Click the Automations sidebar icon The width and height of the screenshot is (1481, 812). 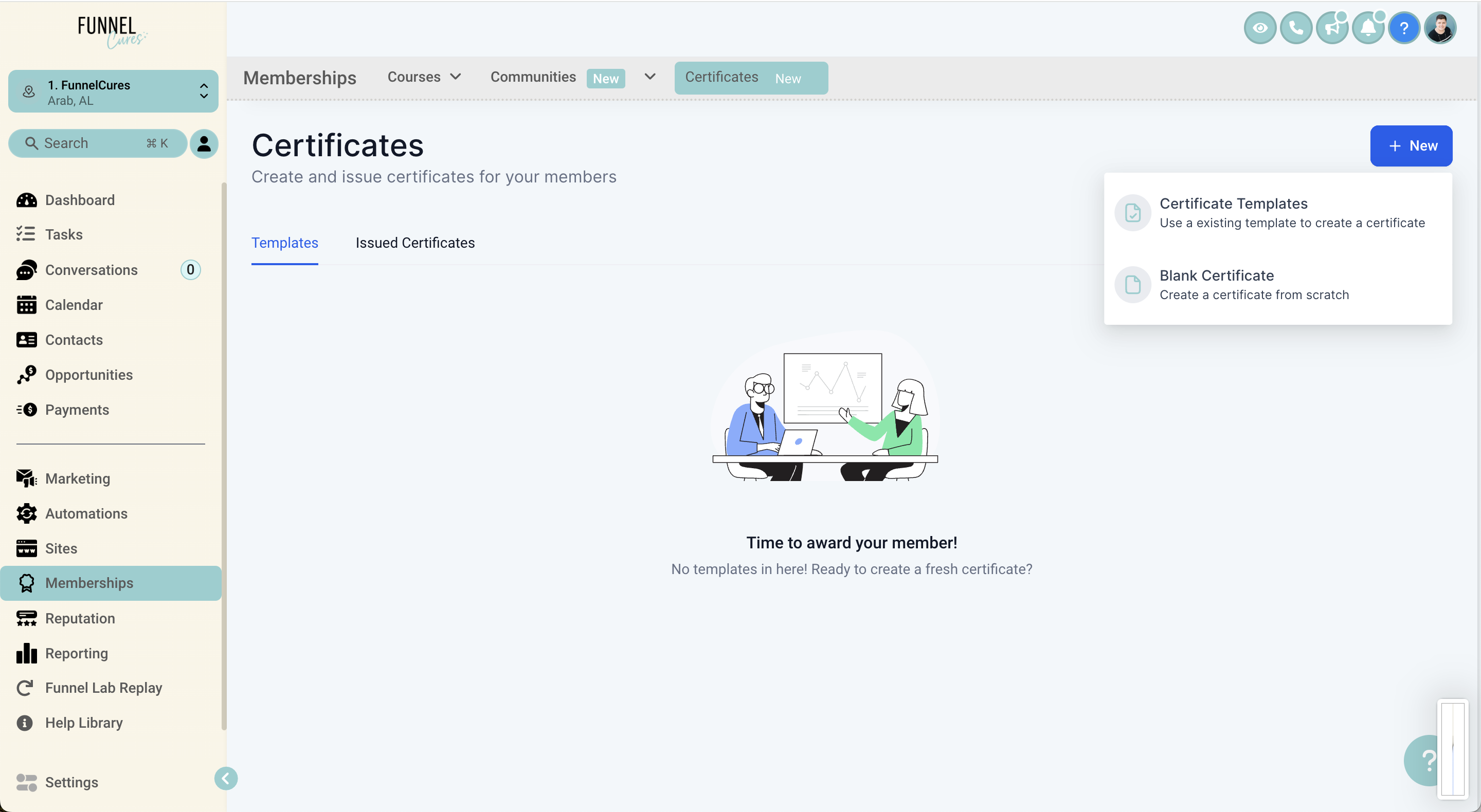26,513
